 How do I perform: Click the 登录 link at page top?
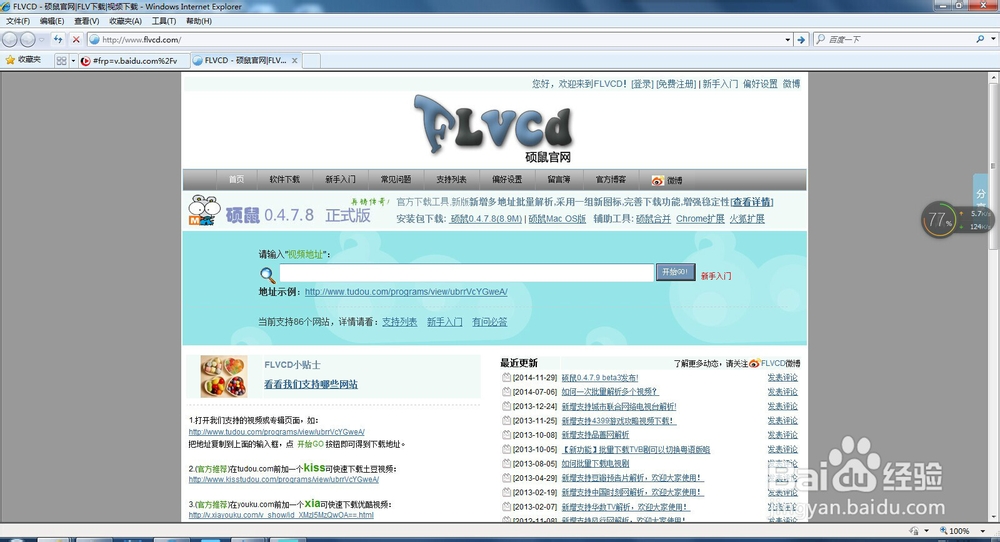click(x=642, y=84)
